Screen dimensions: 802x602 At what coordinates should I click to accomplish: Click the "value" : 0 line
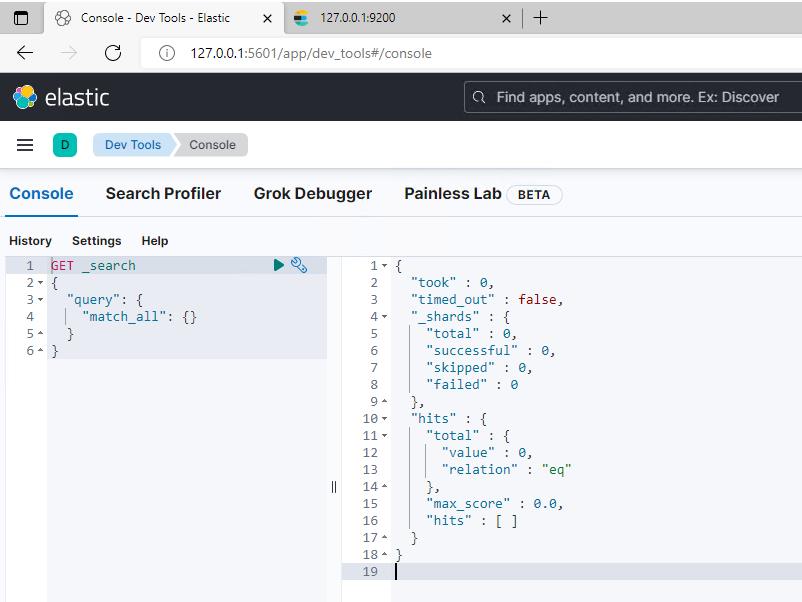tap(487, 452)
